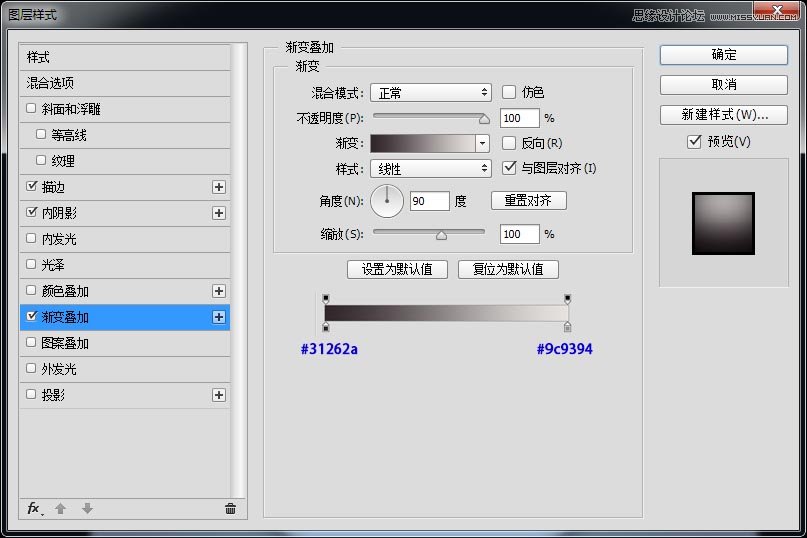Click the 不透明度 value field

click(519, 118)
